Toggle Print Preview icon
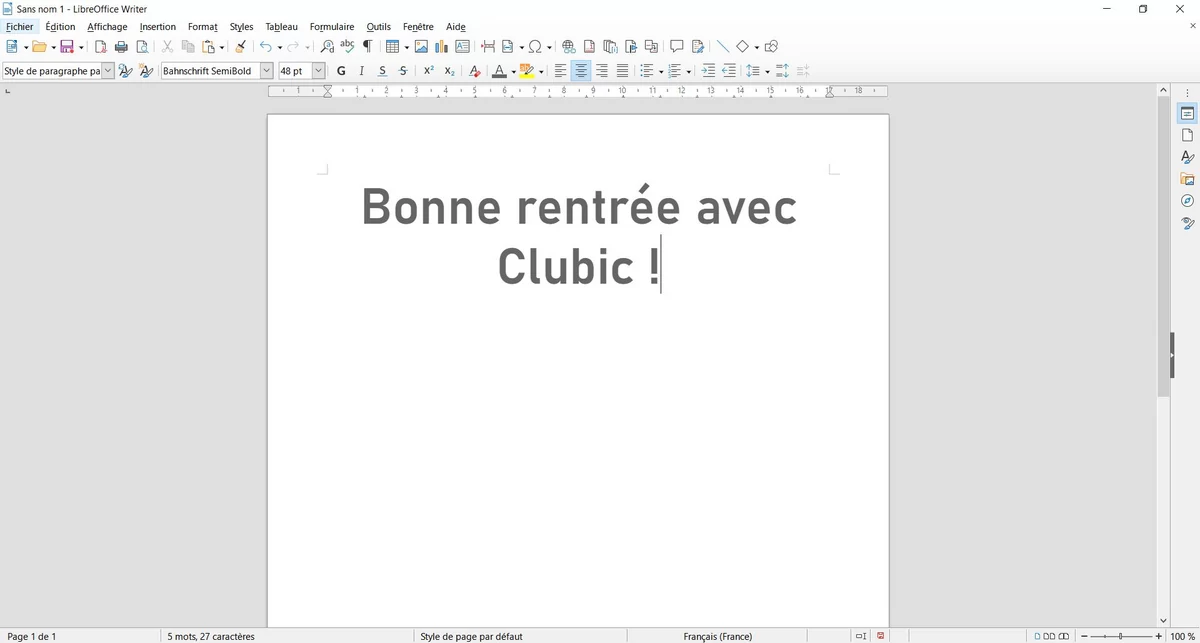The image size is (1200, 643). (142, 47)
